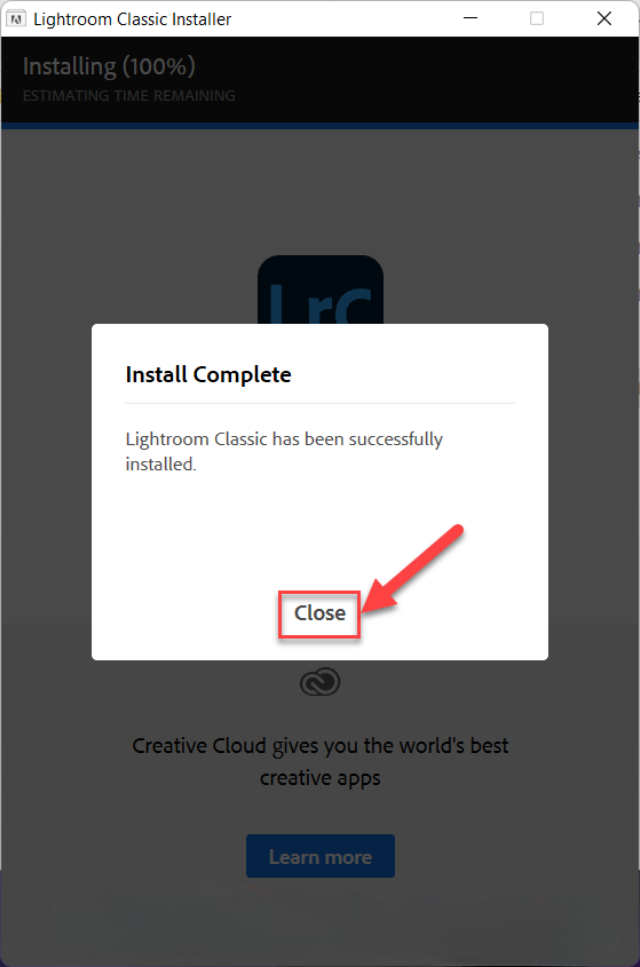Select the Installing (100%) heading
Viewport: 640px width, 967px height.
[109, 67]
